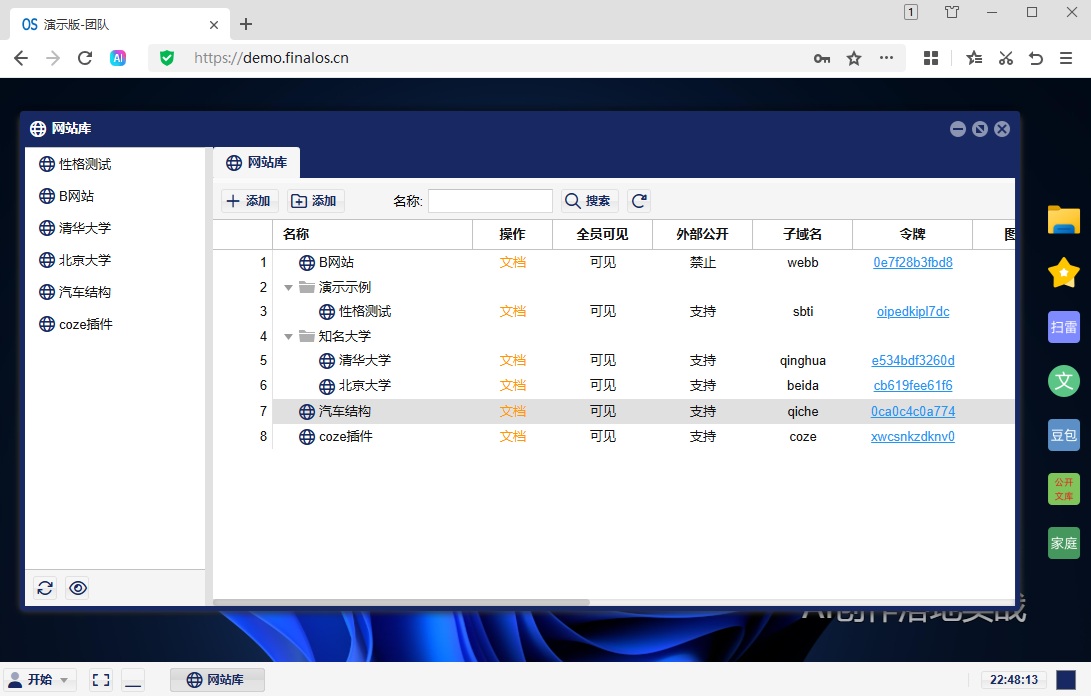Image resolution: width=1091 pixels, height=696 pixels.
Task: Open B网站 in the left sidebar
Action: click(x=66, y=196)
